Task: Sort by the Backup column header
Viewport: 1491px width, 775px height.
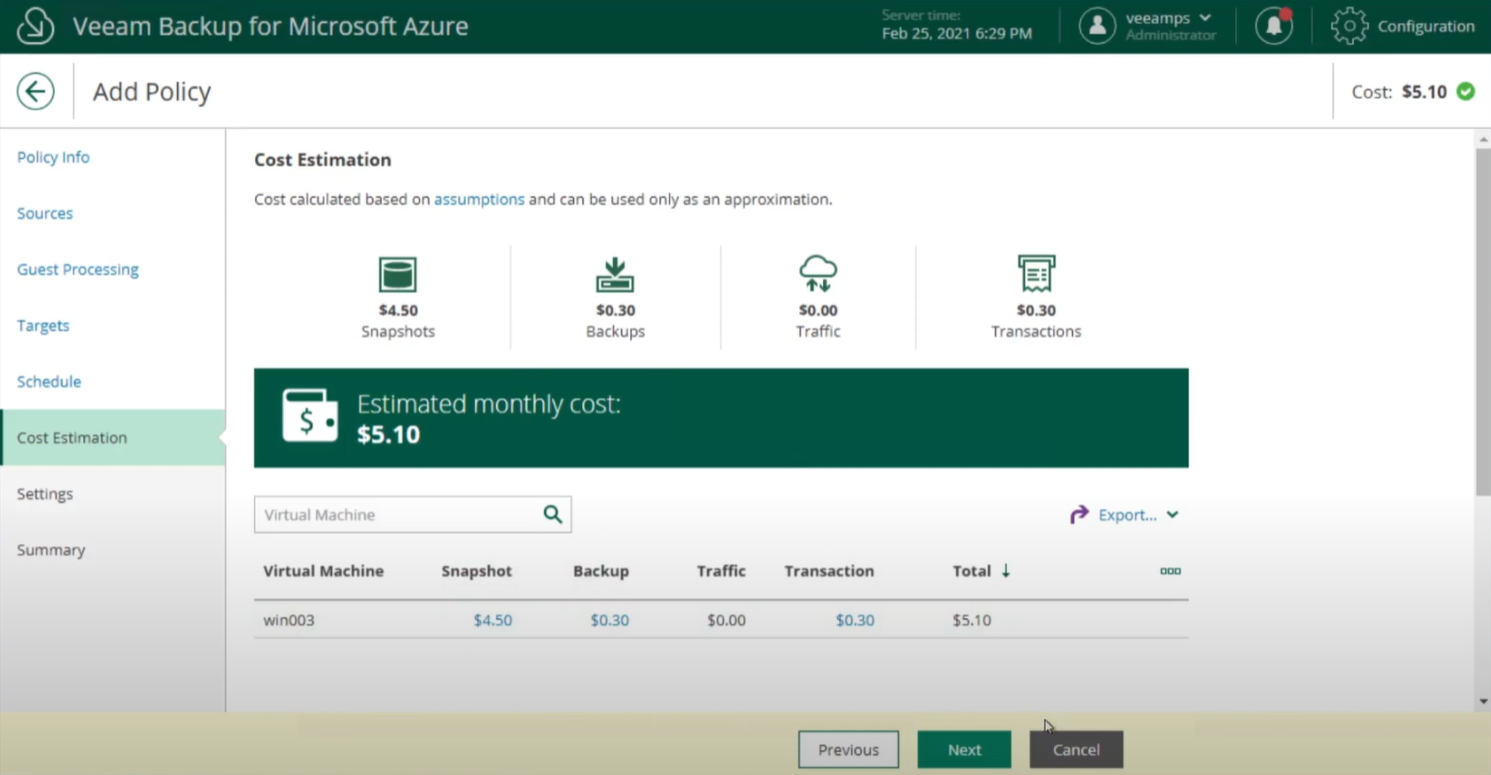Action: pos(601,571)
